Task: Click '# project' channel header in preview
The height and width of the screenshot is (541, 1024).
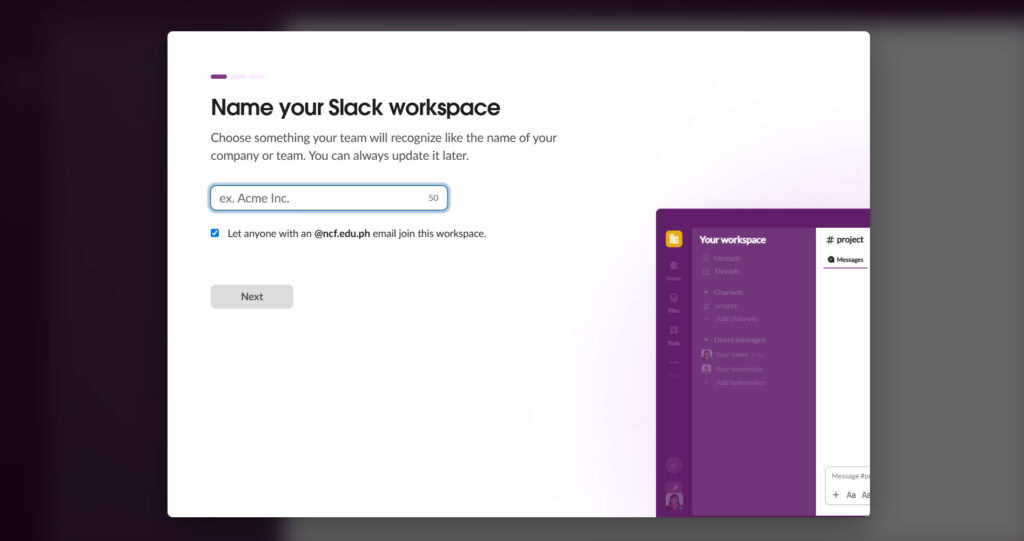Action: click(x=845, y=240)
